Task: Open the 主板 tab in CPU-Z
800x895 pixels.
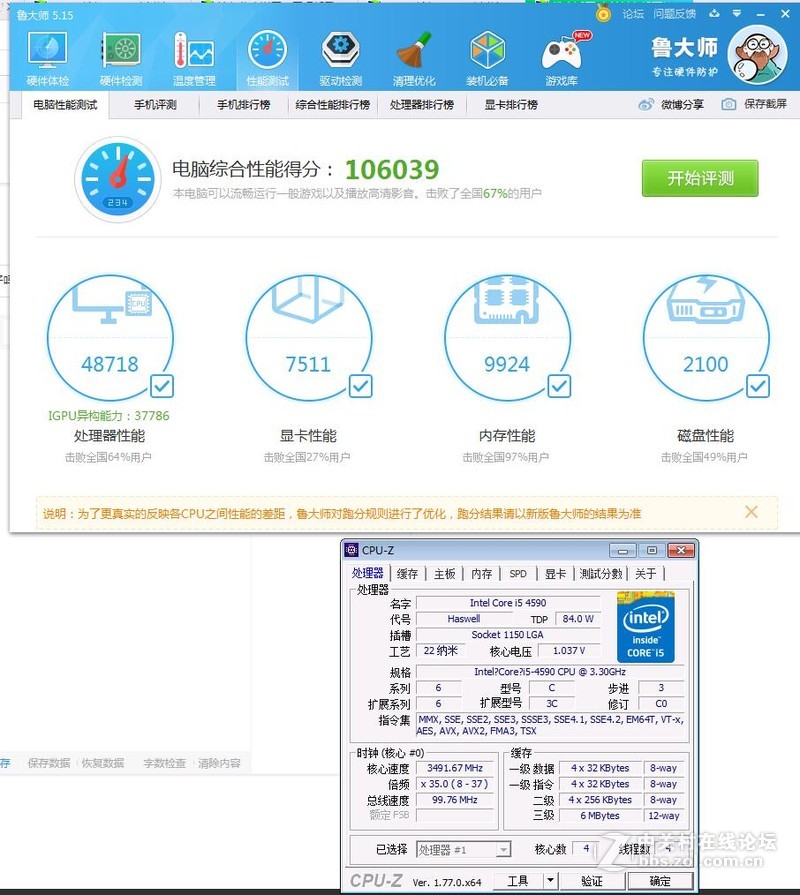Action: point(445,574)
